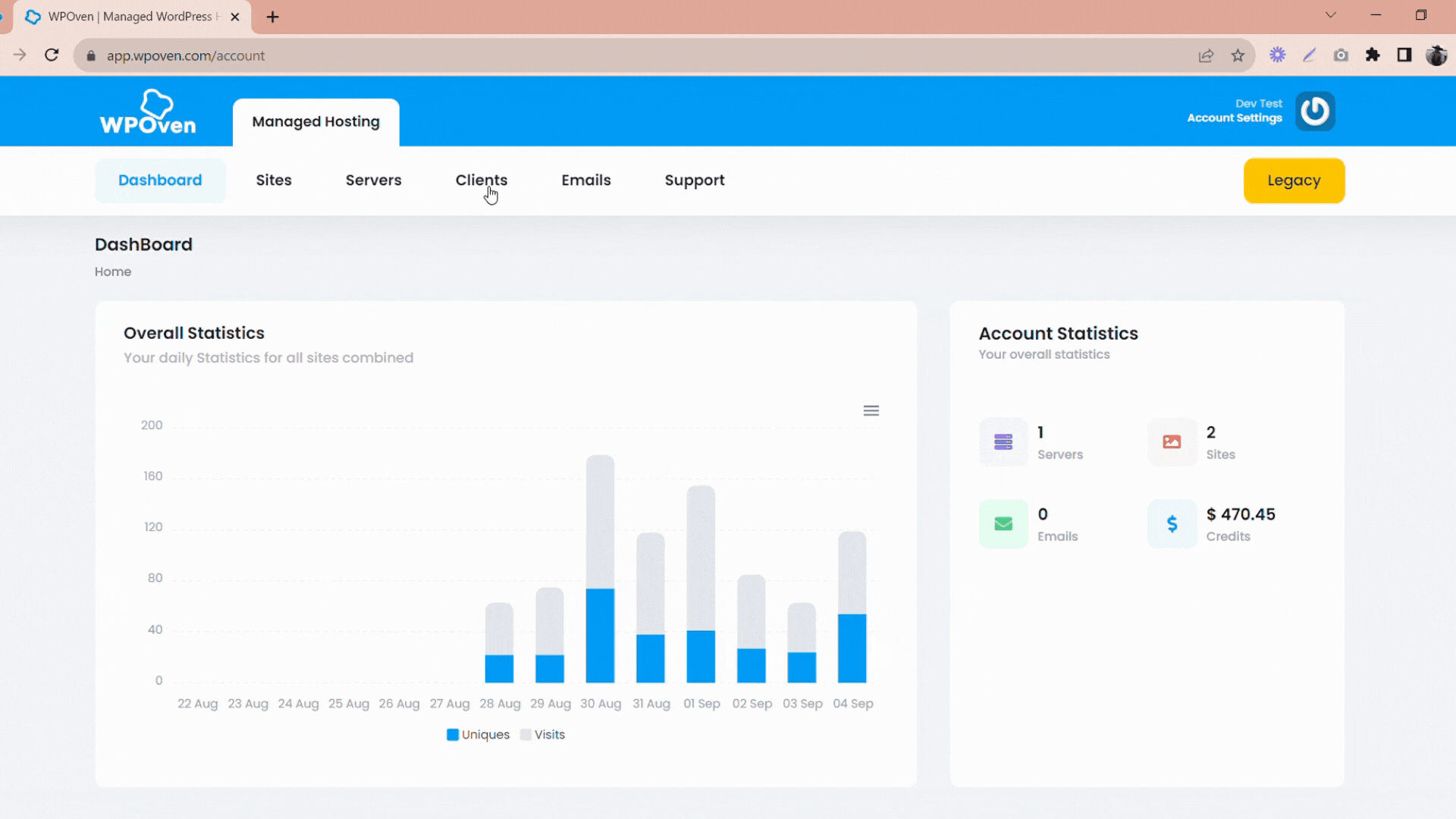The image size is (1456, 819).
Task: Open the browser Extensions puzzle icon
Action: click(1373, 55)
